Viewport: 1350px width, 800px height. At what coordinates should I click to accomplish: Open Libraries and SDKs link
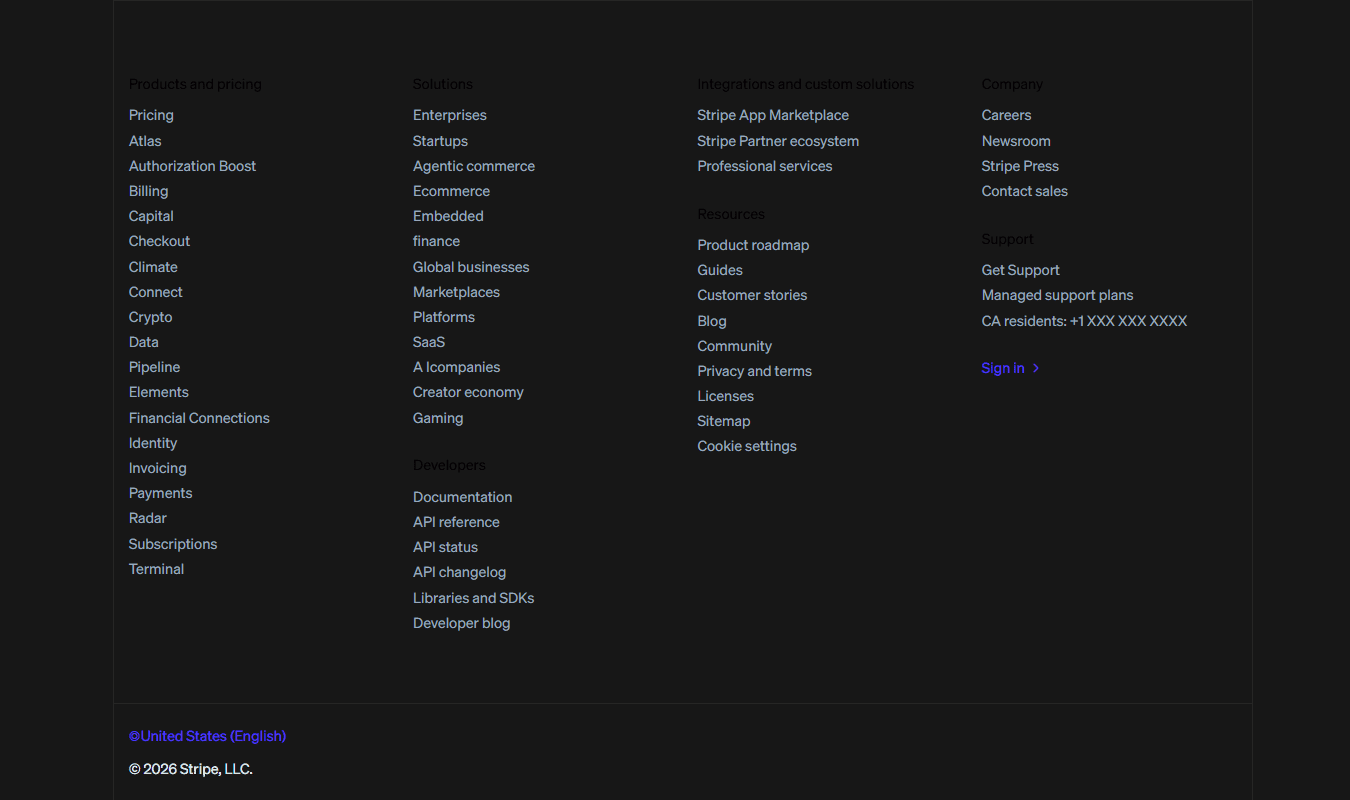click(x=473, y=598)
